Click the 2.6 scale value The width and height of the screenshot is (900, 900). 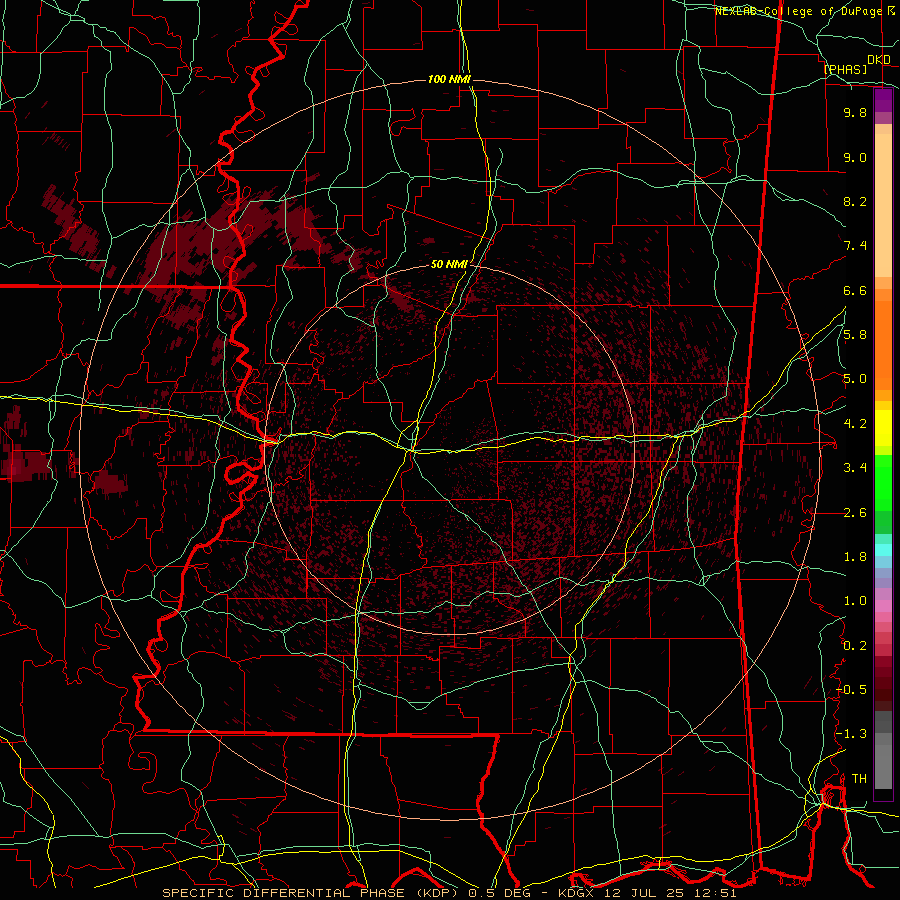point(855,513)
